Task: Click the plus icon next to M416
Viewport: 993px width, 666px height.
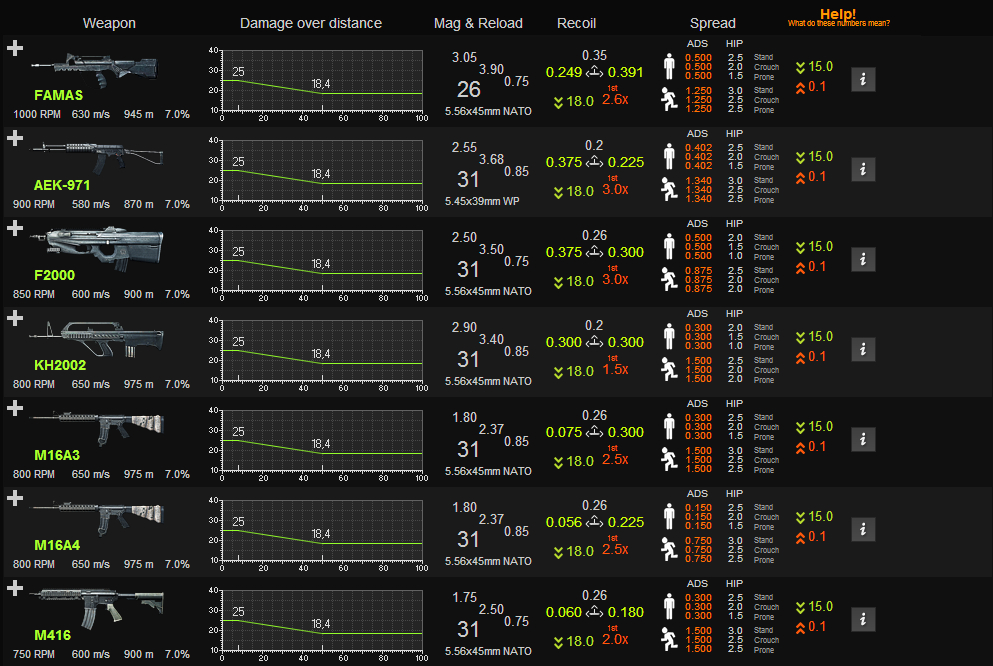Action: (15, 588)
